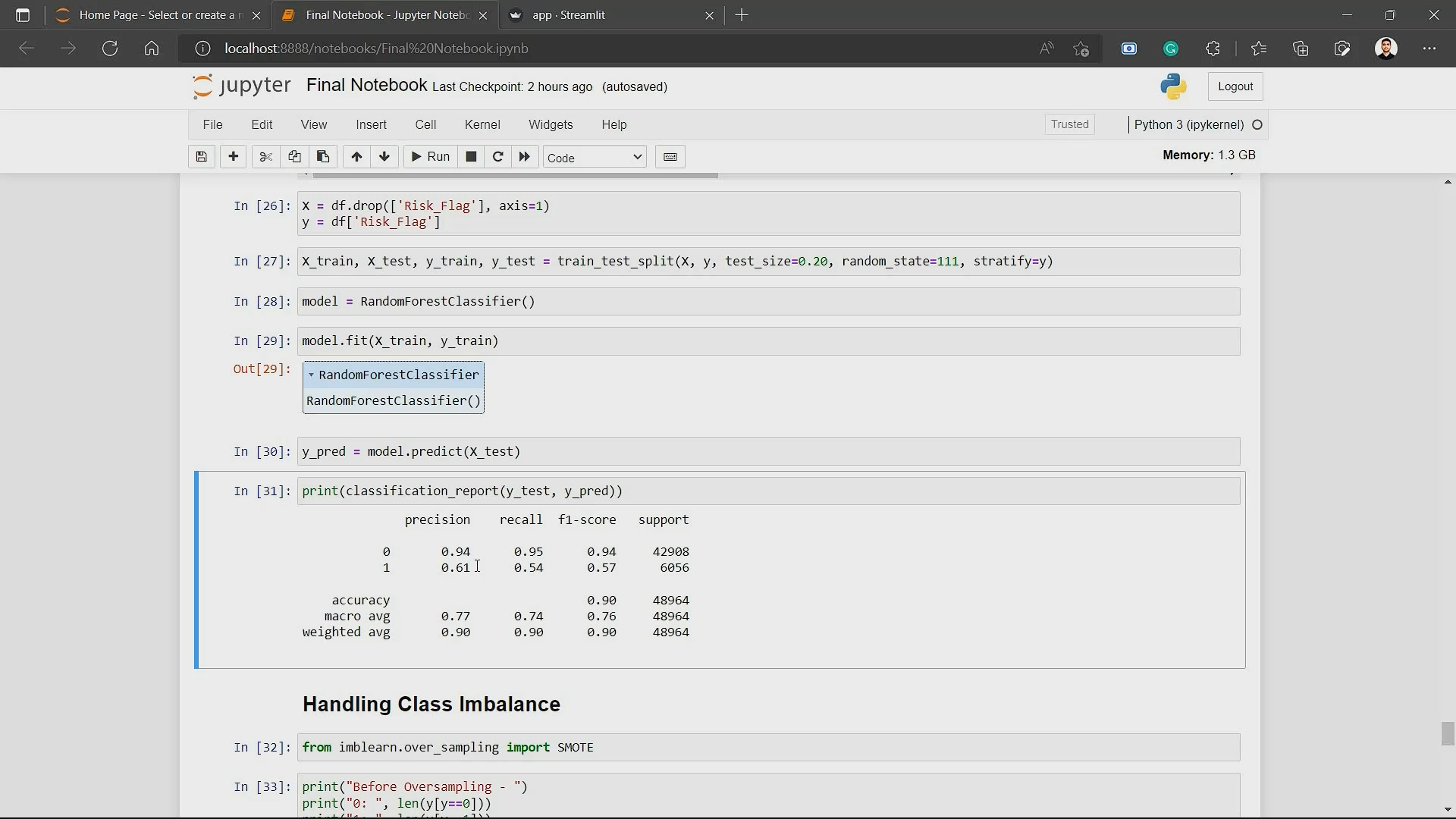Toggle the Trusted notebook indicator
Screen dimensions: 1456x819
1069,124
